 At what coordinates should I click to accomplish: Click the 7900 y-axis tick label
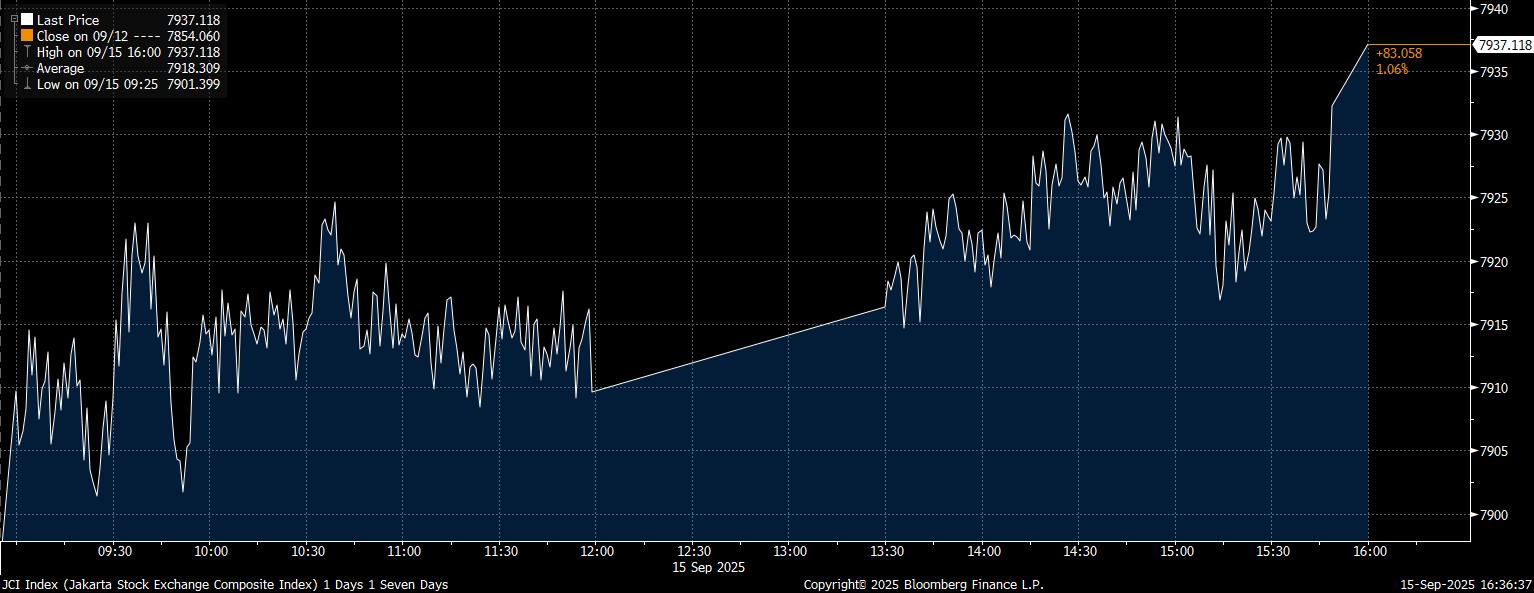click(x=1493, y=515)
